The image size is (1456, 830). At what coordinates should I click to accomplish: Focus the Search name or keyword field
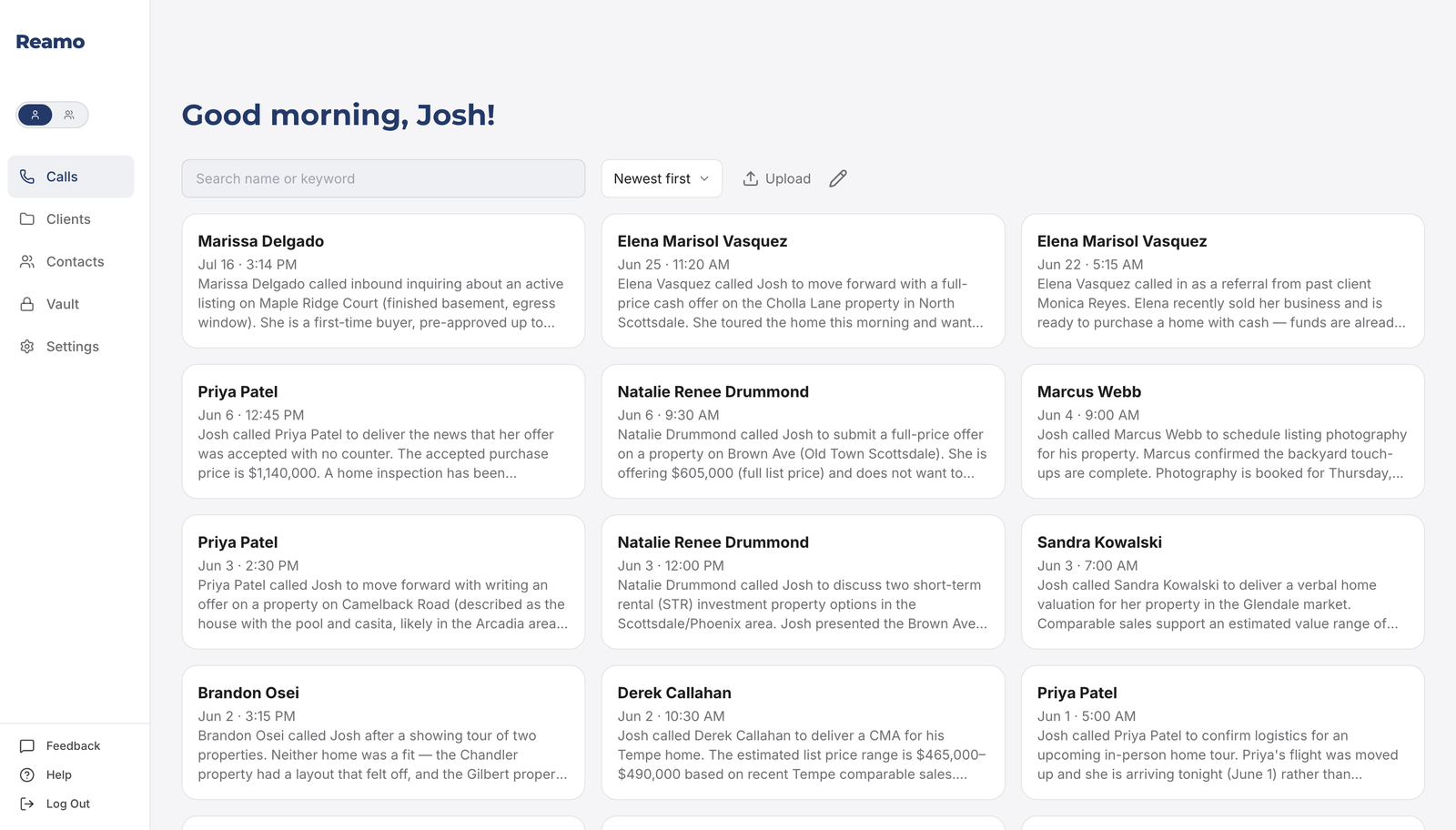383,178
